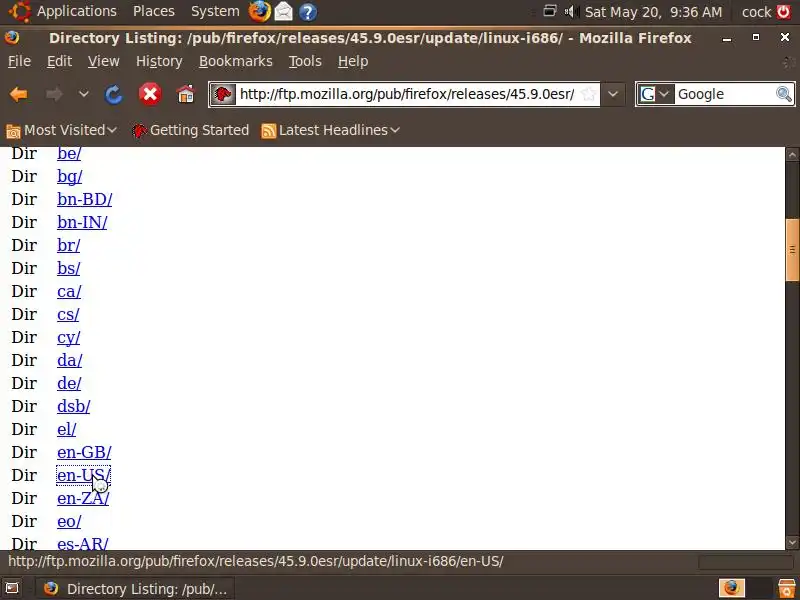Image resolution: width=800 pixels, height=600 pixels.
Task: Open the Getting Started bookmark
Action: tap(190, 131)
